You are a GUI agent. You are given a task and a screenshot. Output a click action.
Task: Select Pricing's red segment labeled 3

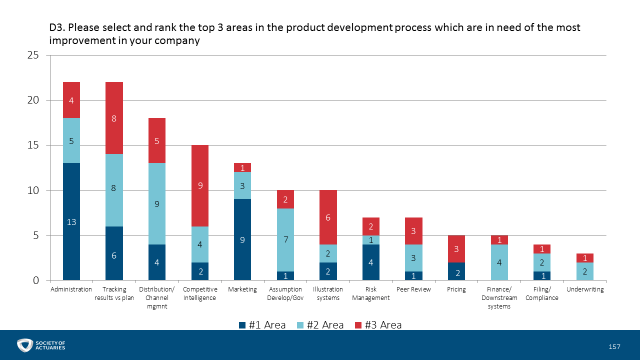(x=456, y=249)
